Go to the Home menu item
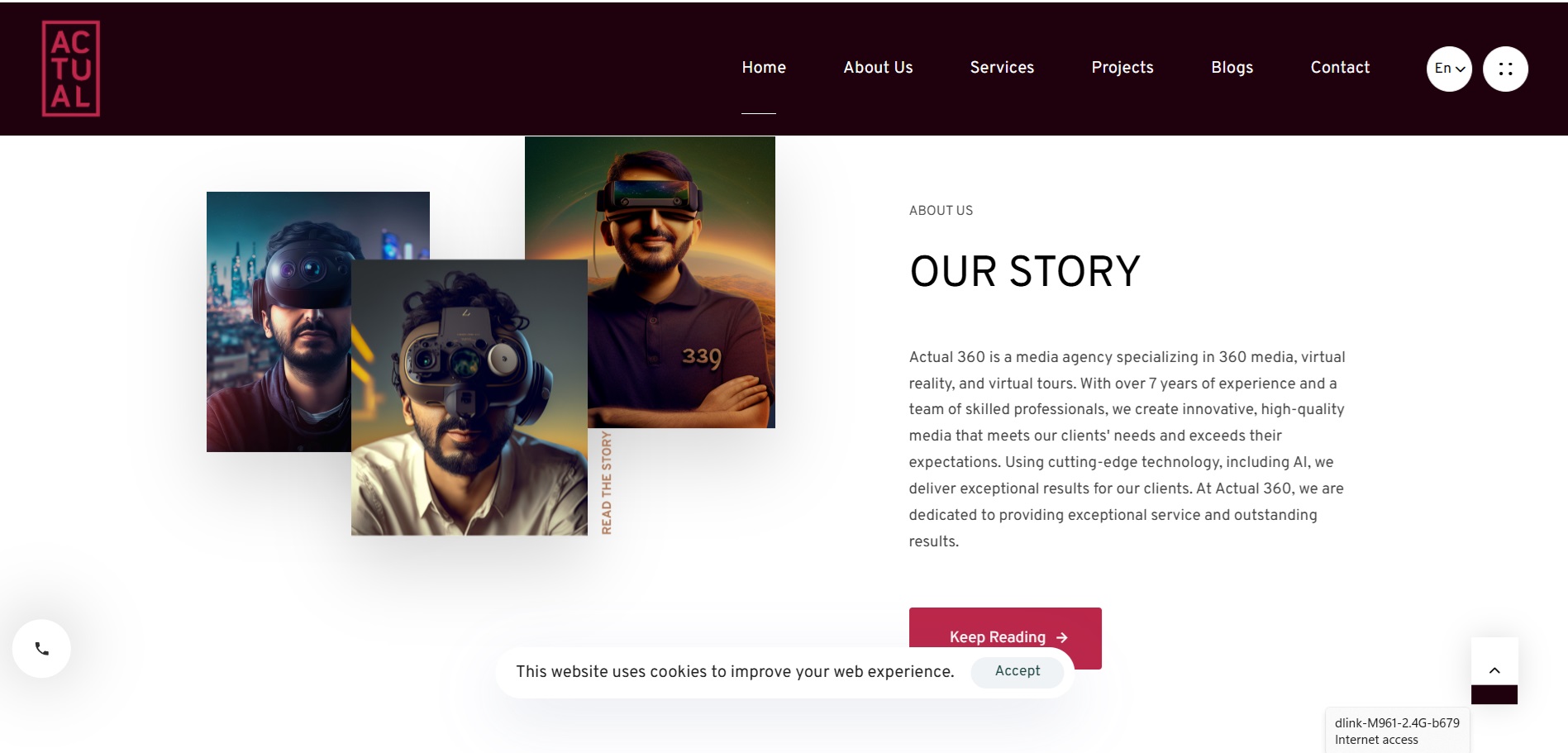This screenshot has width=1568, height=753. 764,68
